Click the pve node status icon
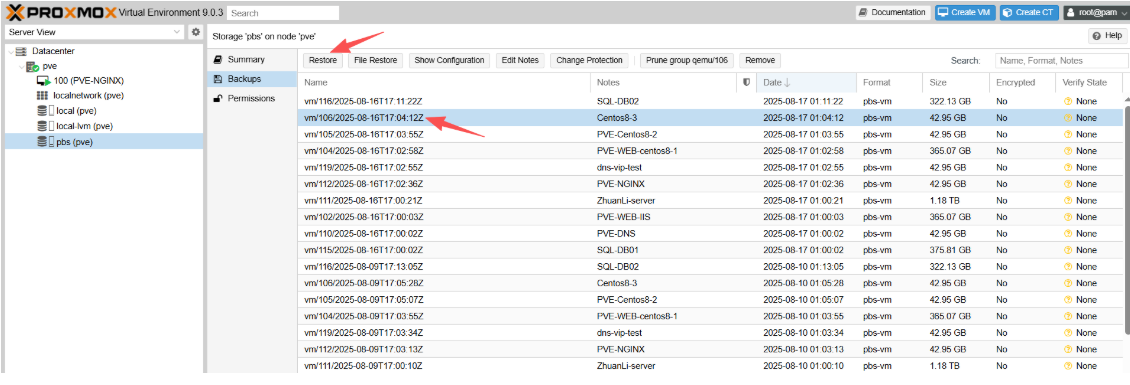 (32, 66)
